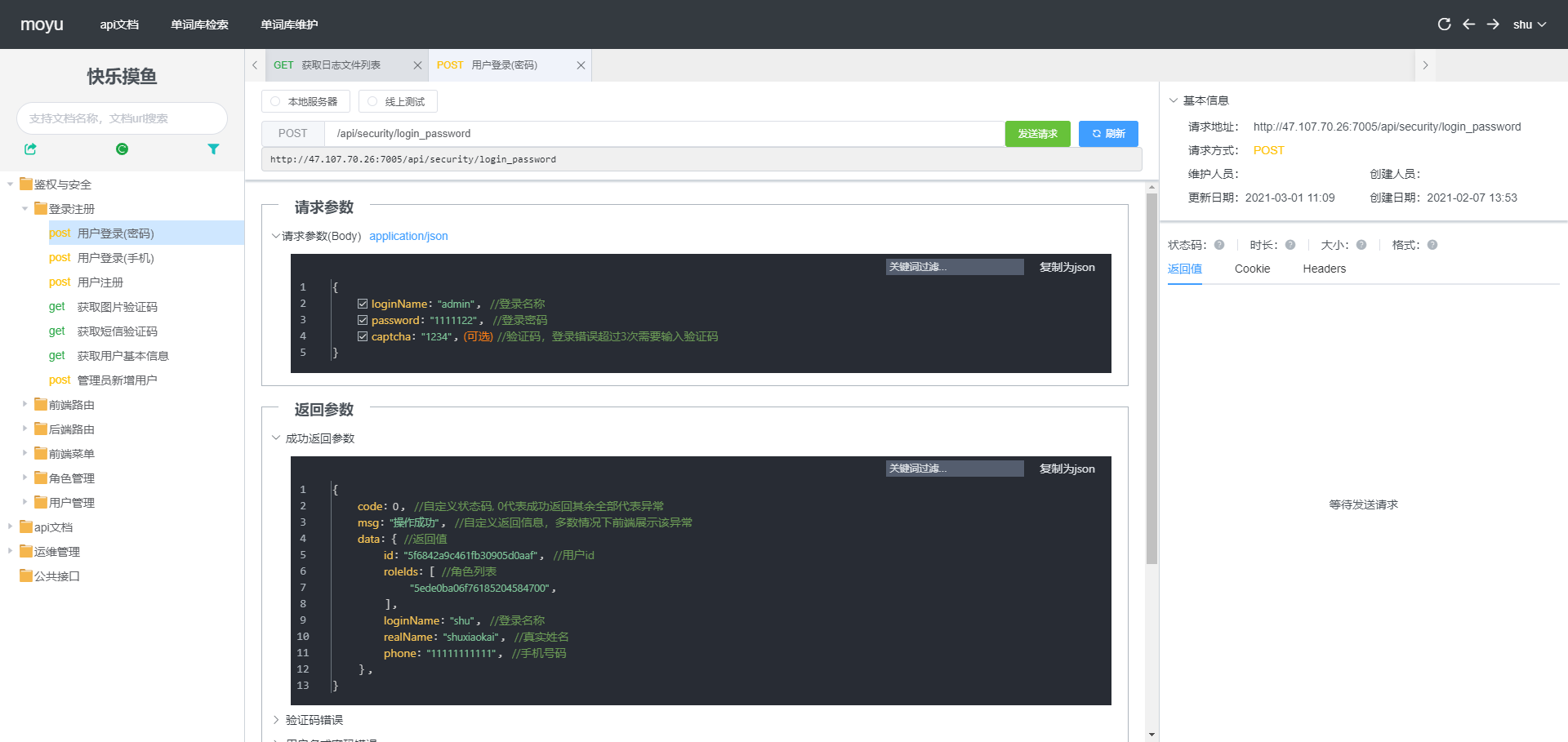Copy return parameters with 复制为json

coord(1067,469)
